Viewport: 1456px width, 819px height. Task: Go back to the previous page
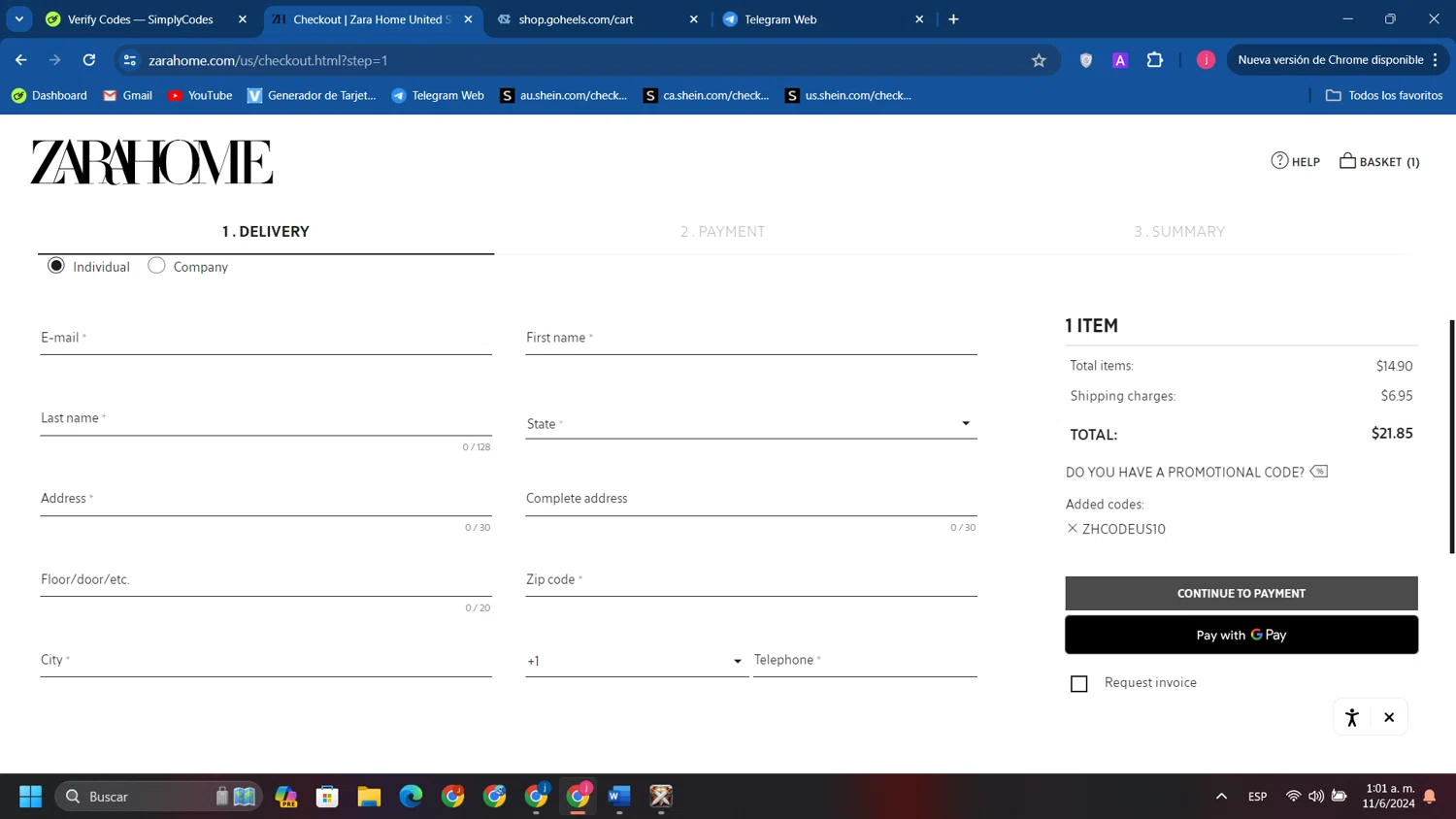point(21,60)
